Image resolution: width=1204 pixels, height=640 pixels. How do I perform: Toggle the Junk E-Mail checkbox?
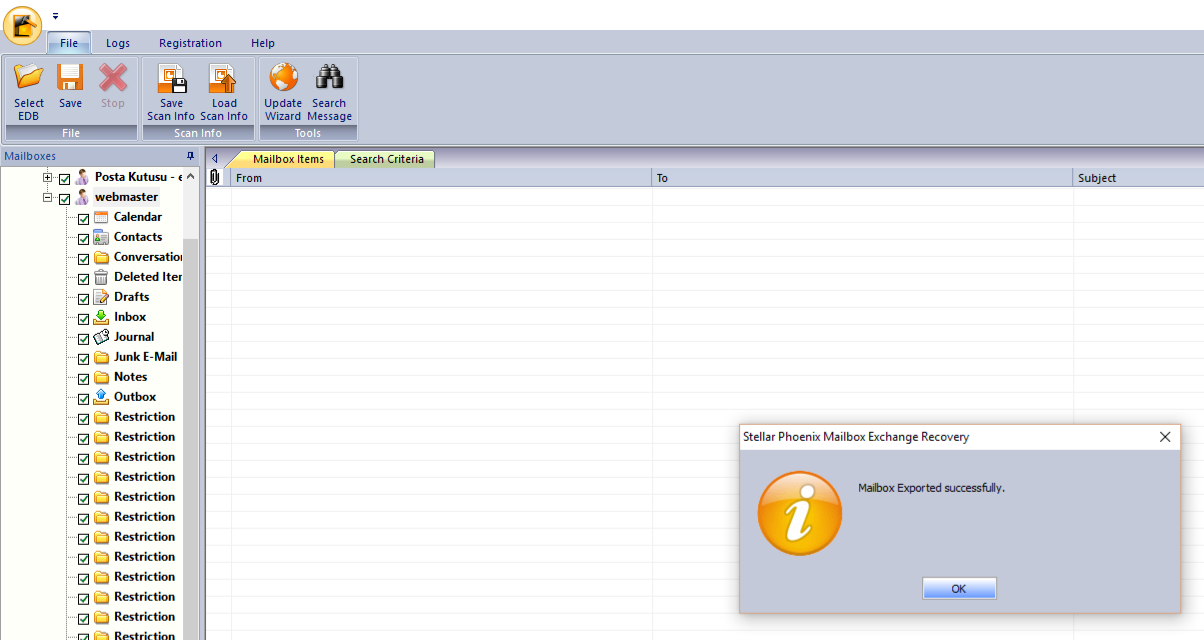(83, 359)
